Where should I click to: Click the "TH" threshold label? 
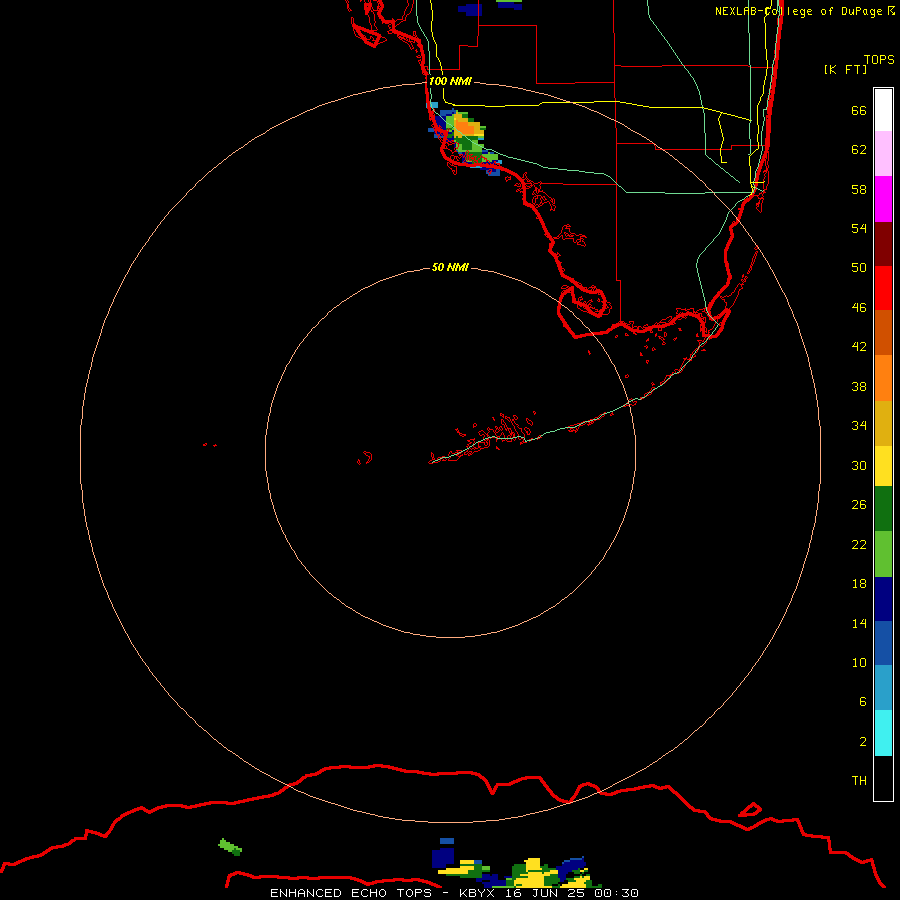(859, 781)
